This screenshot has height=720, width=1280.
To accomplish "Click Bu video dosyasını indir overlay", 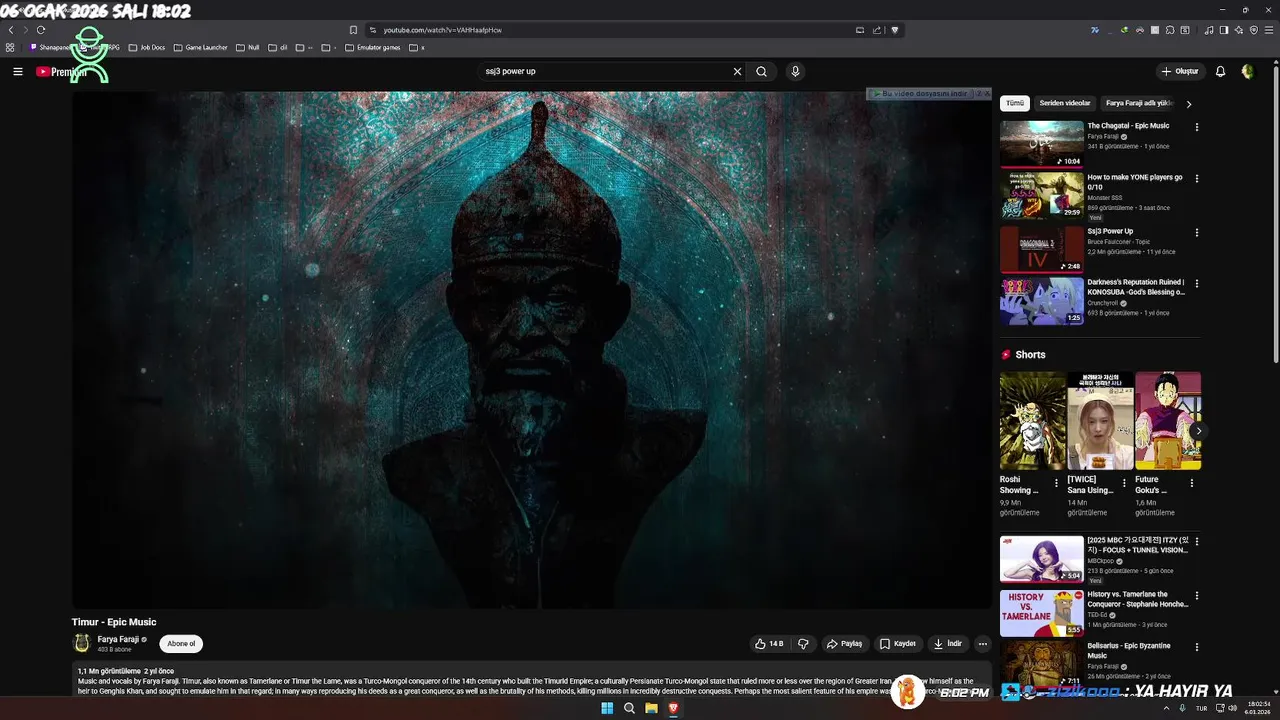I will click(919, 94).
